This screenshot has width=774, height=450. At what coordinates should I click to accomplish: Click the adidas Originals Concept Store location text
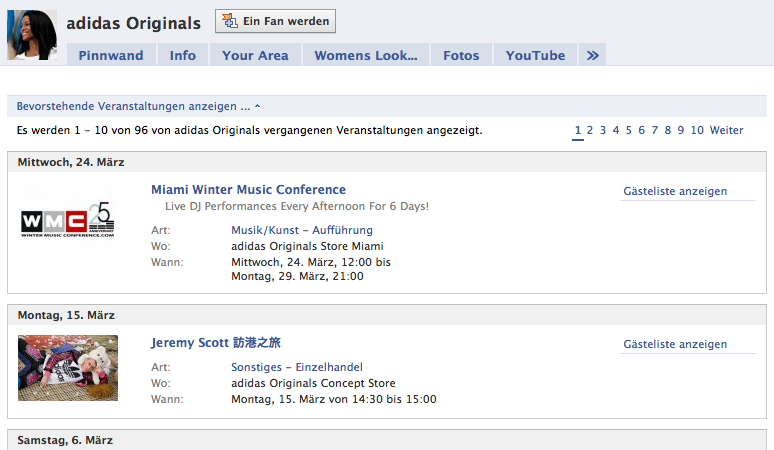(x=313, y=383)
